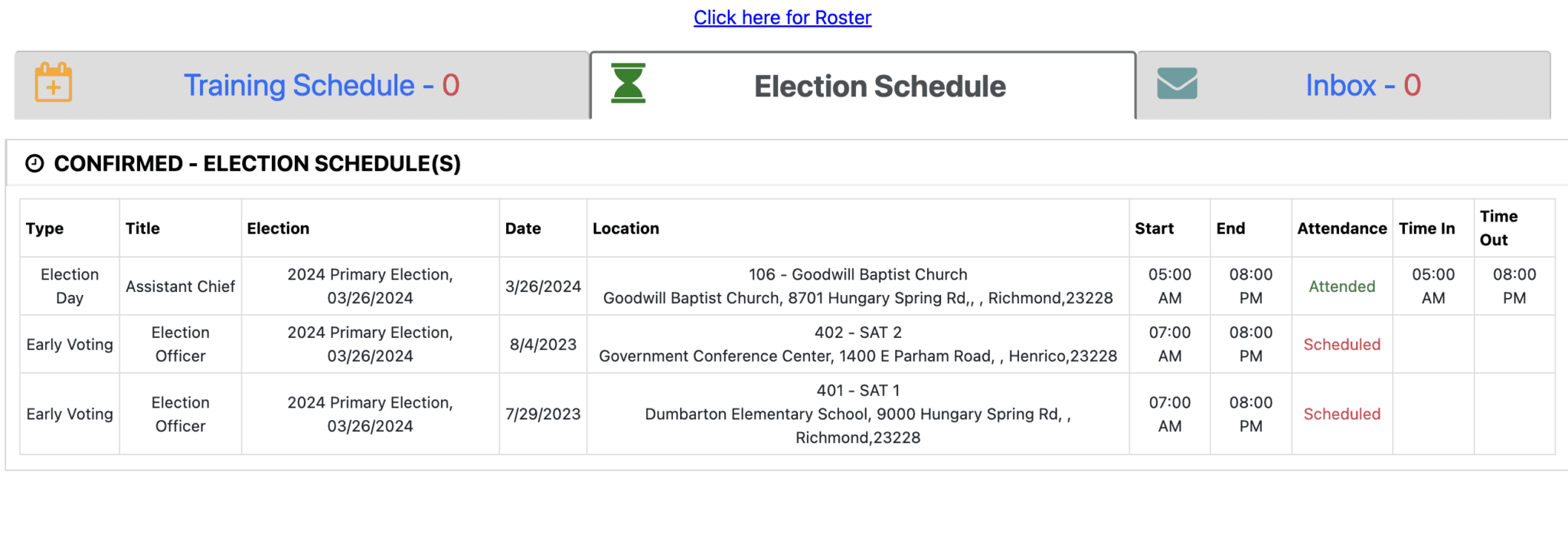The image size is (1568, 544).
Task: Click the Confirmed Election Schedule(s) heading
Action: click(x=257, y=164)
